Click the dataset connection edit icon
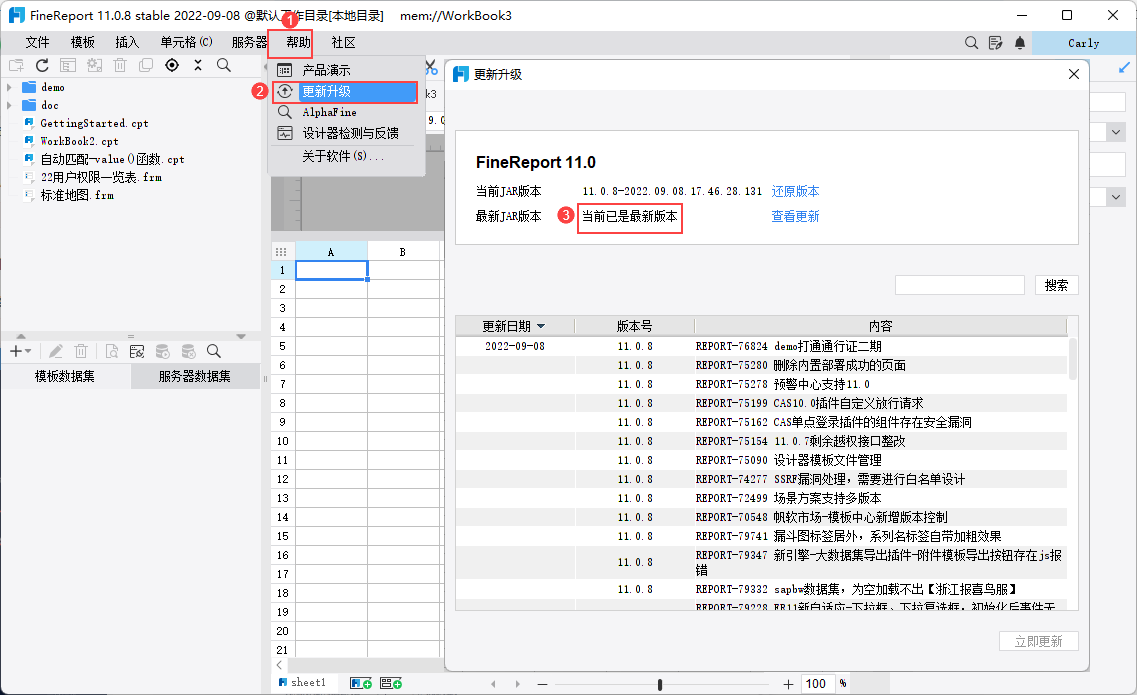This screenshot has height=695, width=1137. click(x=136, y=351)
